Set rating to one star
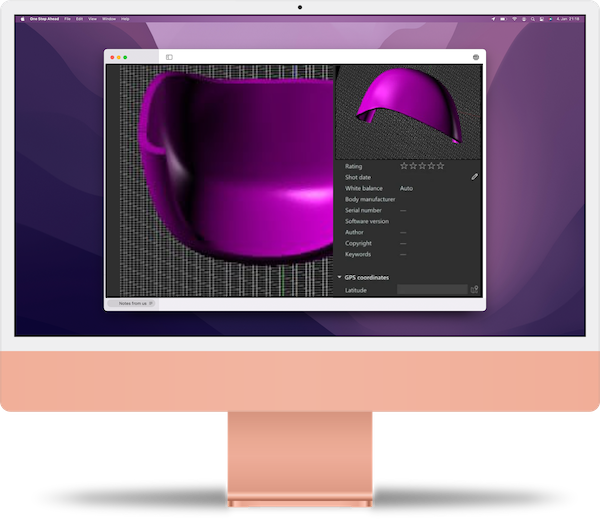600x525 pixels. [x=404, y=166]
